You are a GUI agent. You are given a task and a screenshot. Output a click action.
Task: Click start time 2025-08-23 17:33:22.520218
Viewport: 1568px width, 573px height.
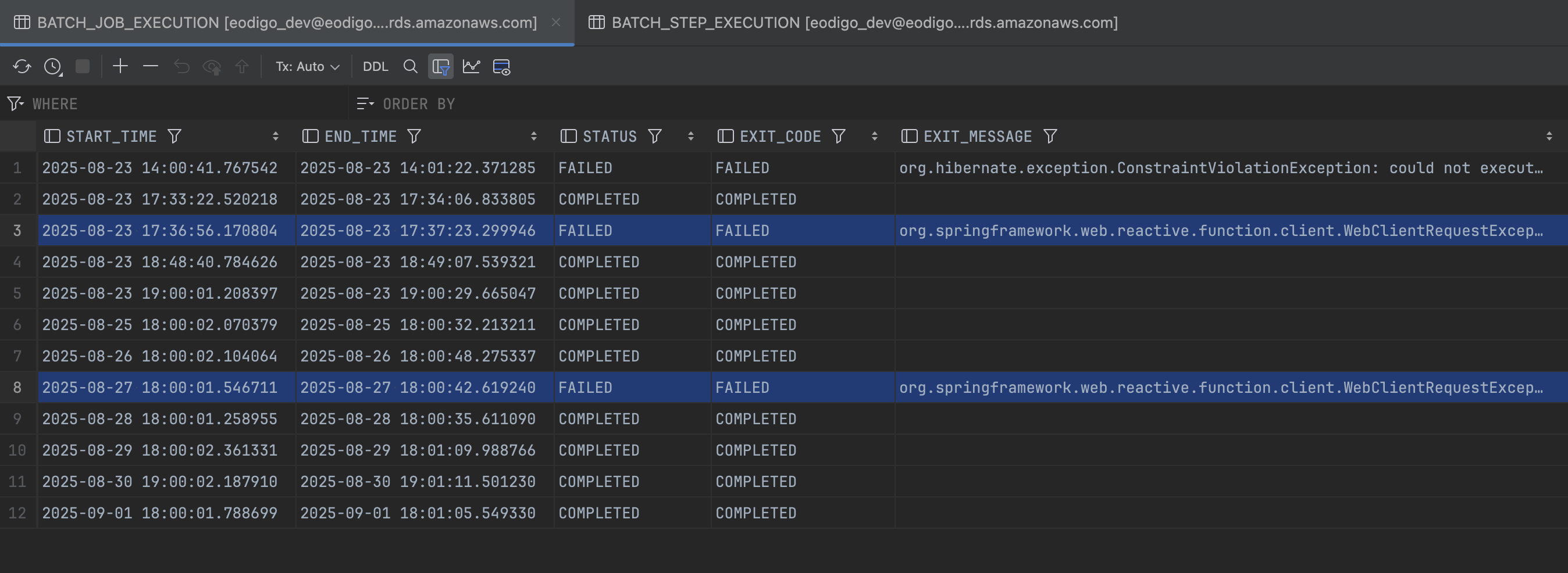167,199
